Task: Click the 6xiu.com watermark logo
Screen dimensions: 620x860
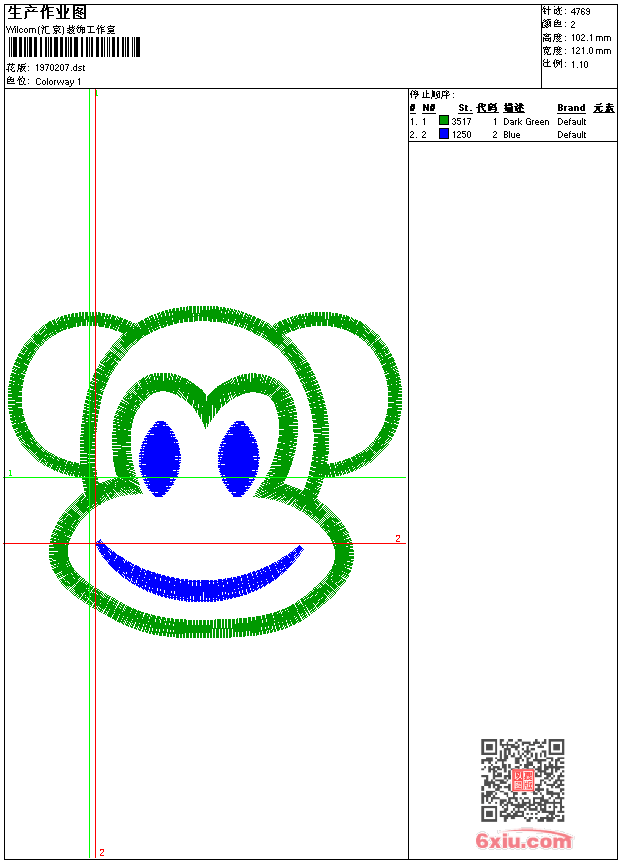Action: 524,841
